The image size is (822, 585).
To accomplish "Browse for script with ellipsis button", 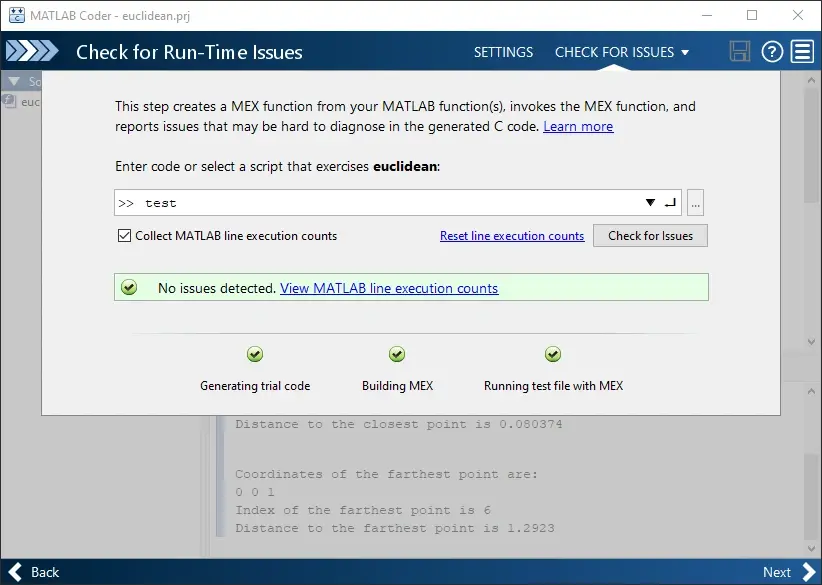I will (695, 203).
